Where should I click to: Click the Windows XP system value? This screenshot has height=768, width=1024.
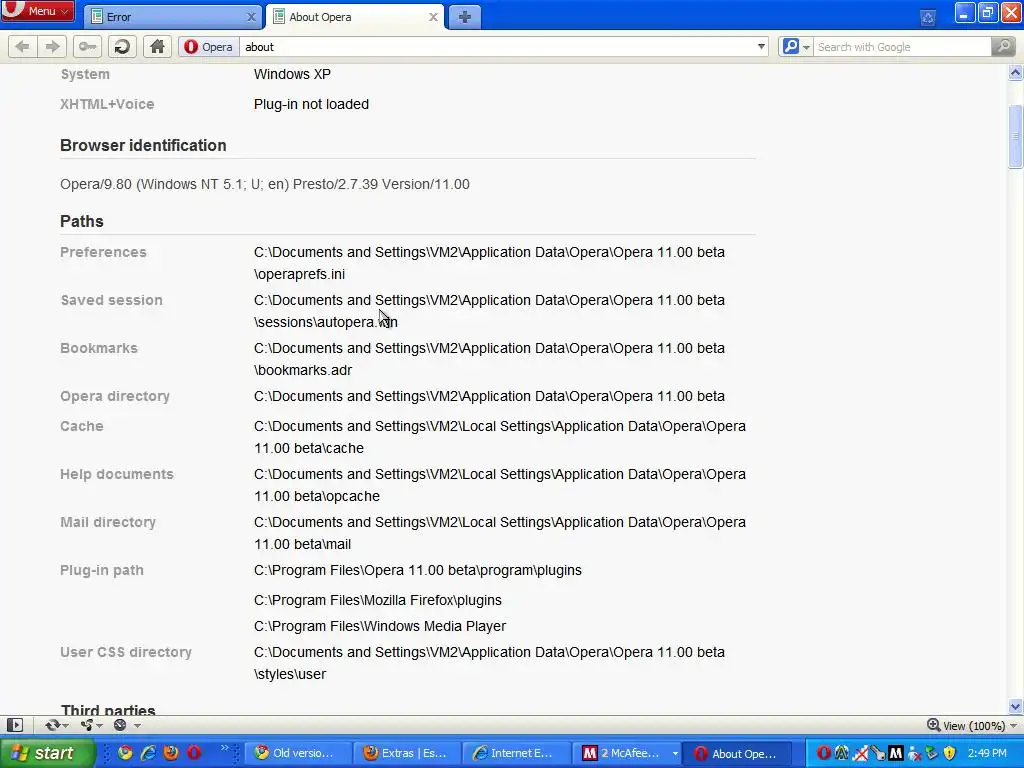[x=292, y=74]
